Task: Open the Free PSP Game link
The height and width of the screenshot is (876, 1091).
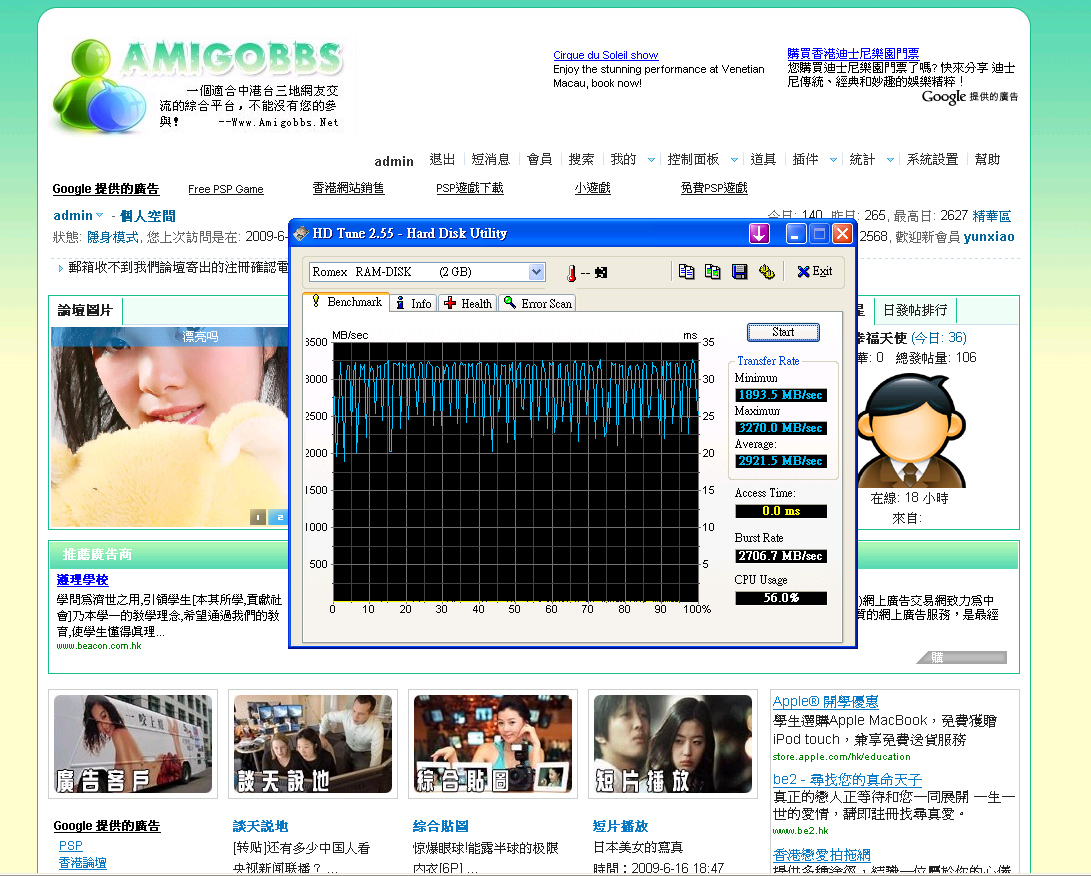Action: coord(226,189)
